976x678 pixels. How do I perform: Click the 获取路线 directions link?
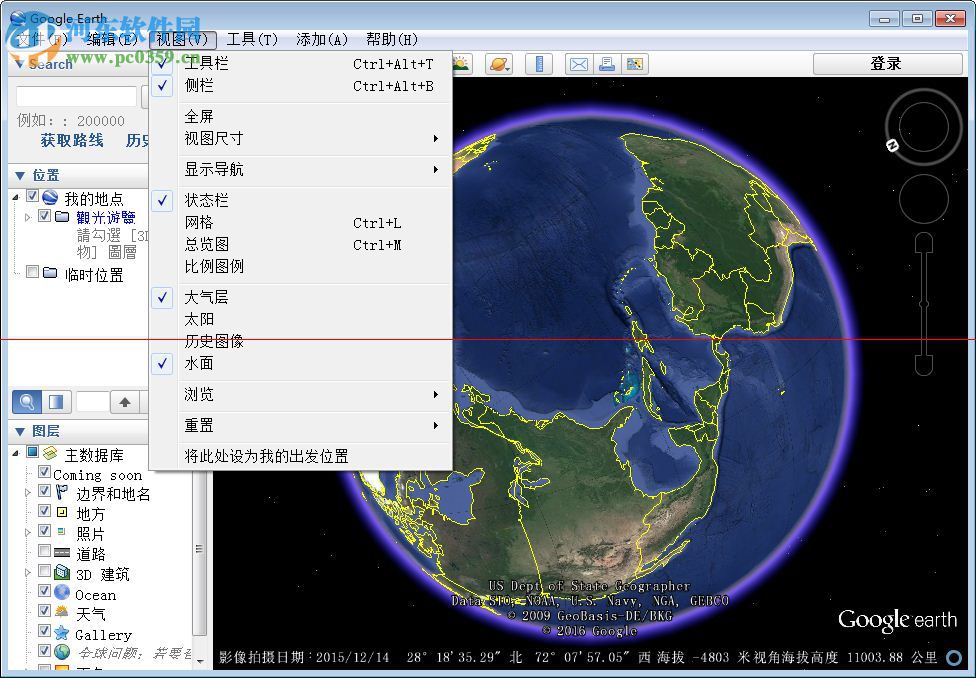[x=71, y=140]
